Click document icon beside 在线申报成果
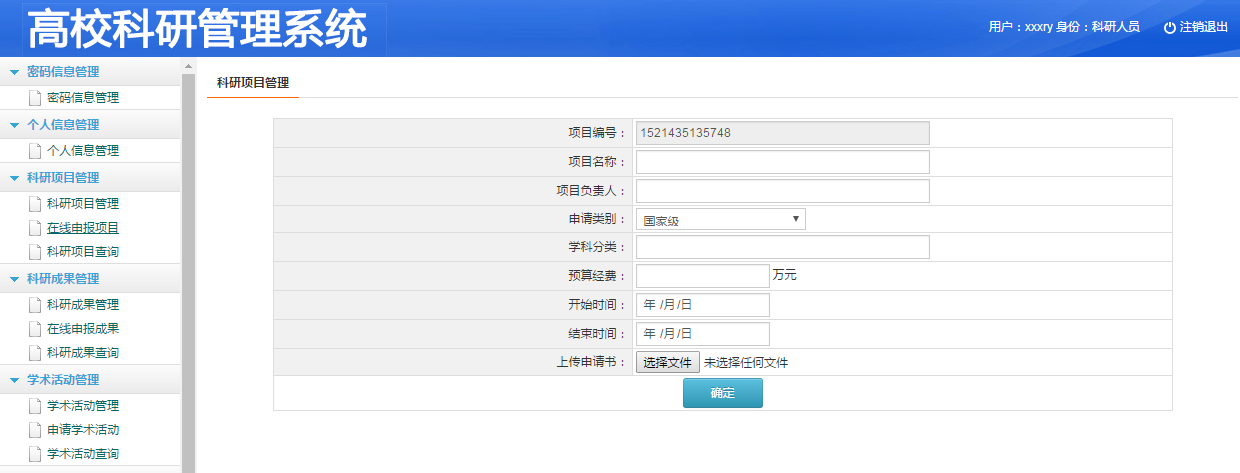 (35, 329)
